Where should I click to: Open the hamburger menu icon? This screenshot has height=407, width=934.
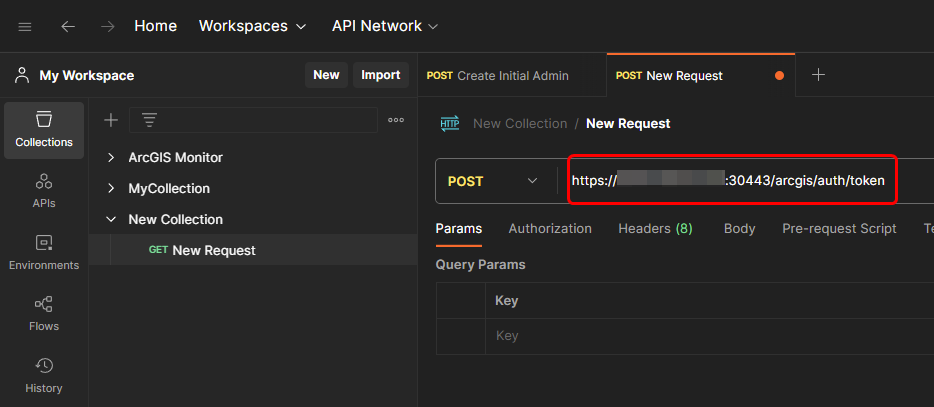pyautogui.click(x=25, y=26)
